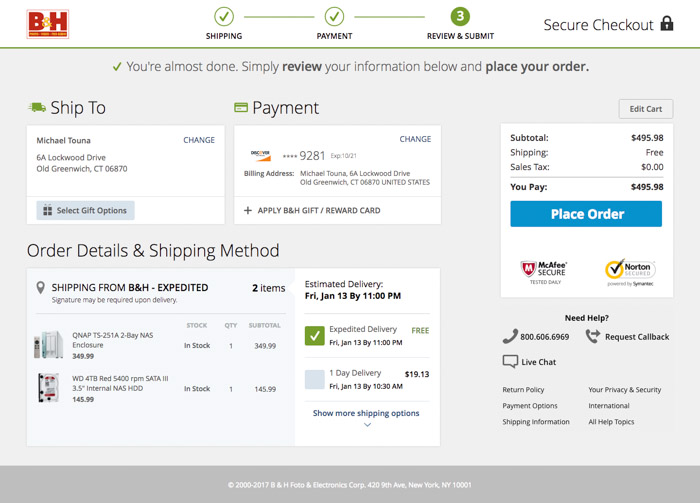Open Live Chat link
The image size is (700, 503).
538,362
